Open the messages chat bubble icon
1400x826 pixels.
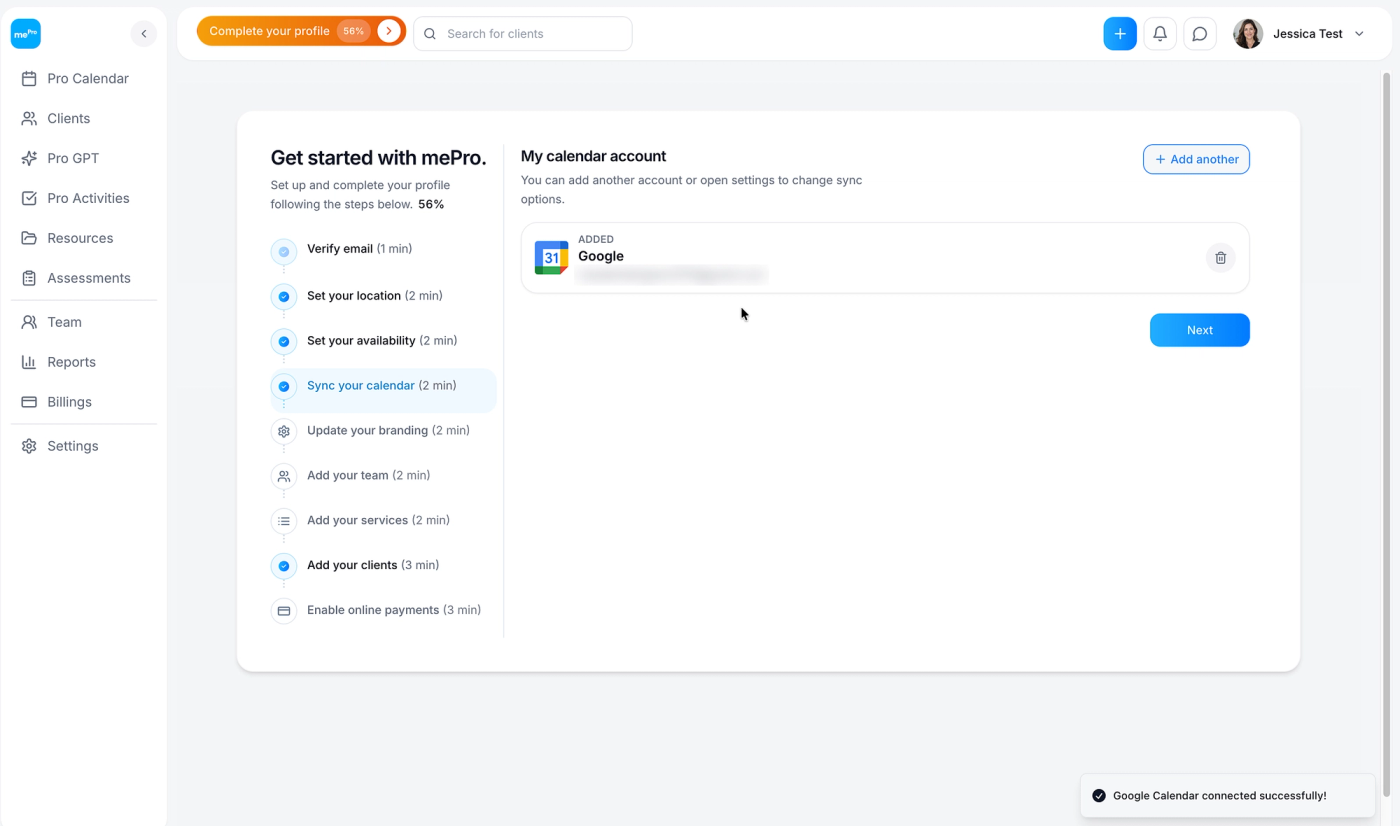pyautogui.click(x=1200, y=33)
